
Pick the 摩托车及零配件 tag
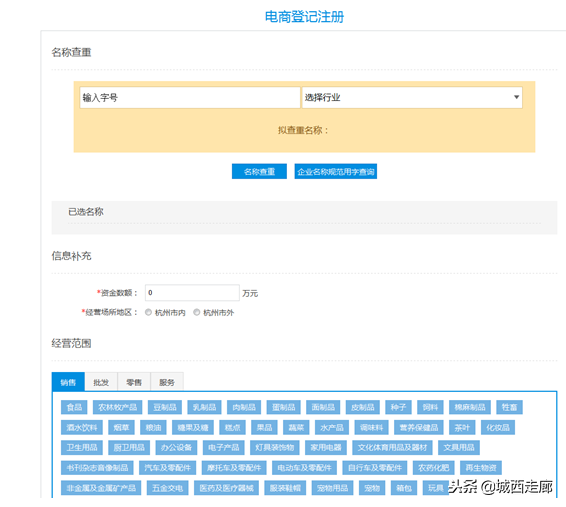(x=234, y=468)
